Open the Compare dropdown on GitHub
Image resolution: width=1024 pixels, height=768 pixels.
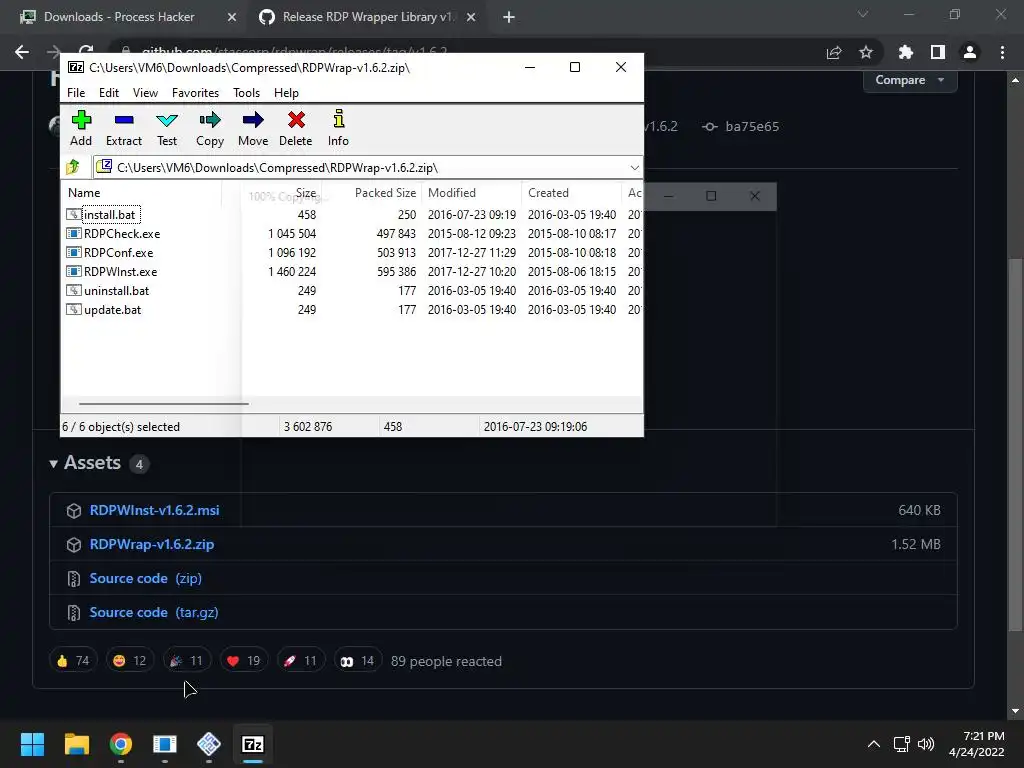coord(910,80)
